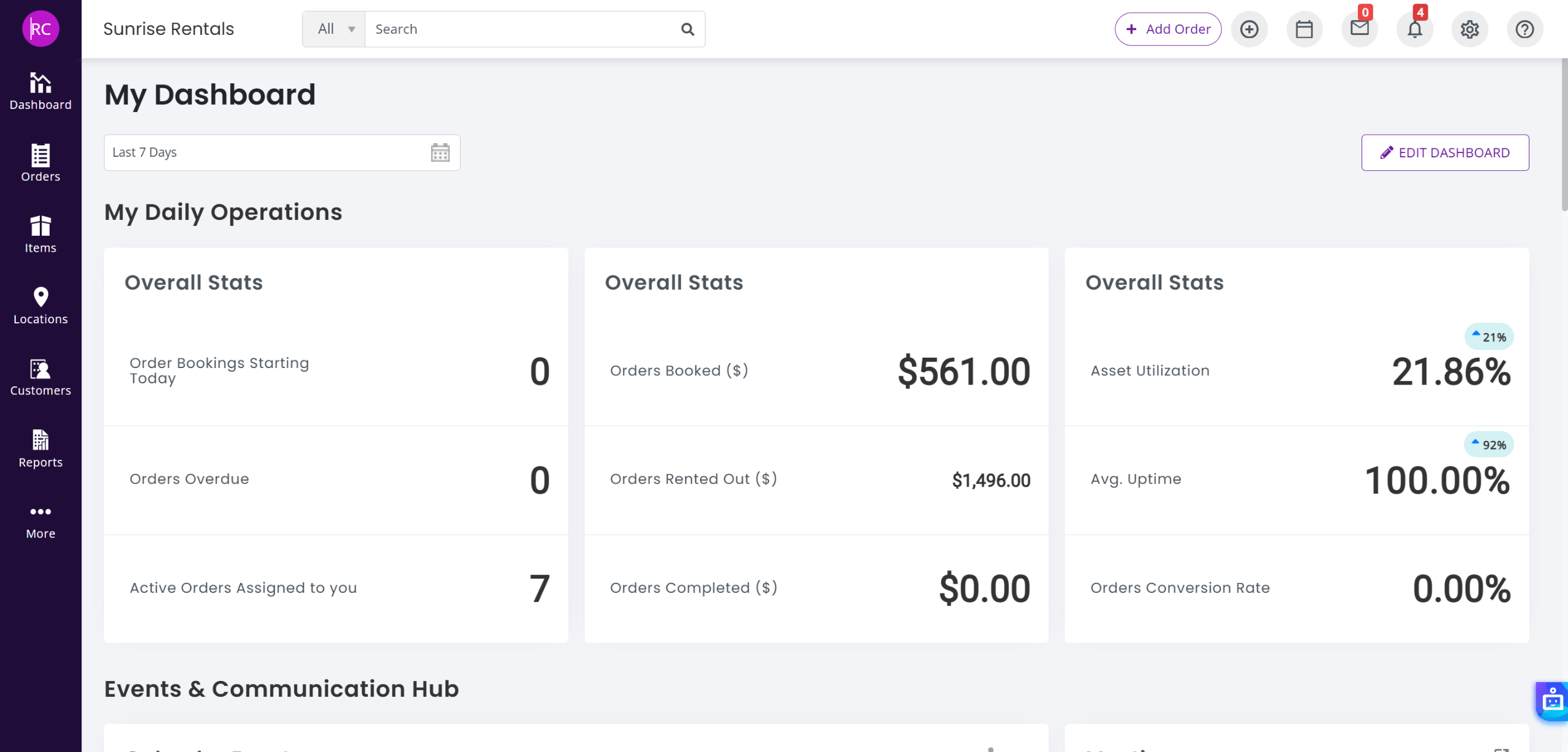Click the circled plus quick-add icon
The height and width of the screenshot is (752, 1568).
(x=1249, y=29)
